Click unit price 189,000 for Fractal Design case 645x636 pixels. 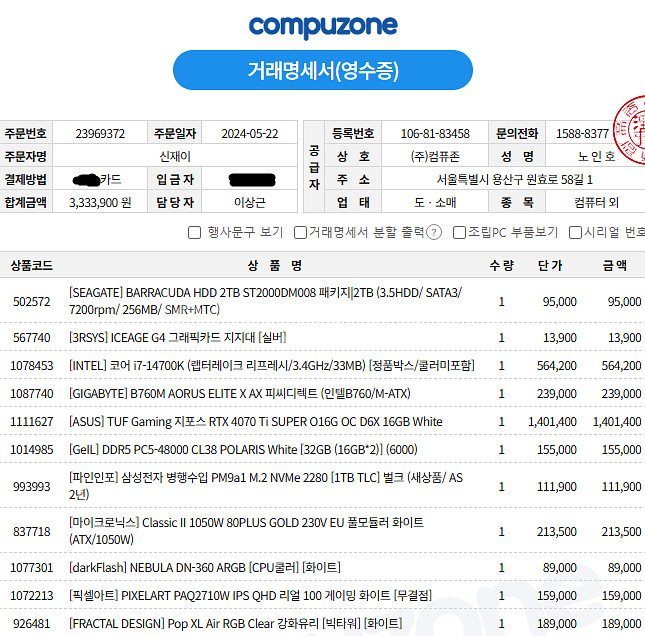(557, 624)
